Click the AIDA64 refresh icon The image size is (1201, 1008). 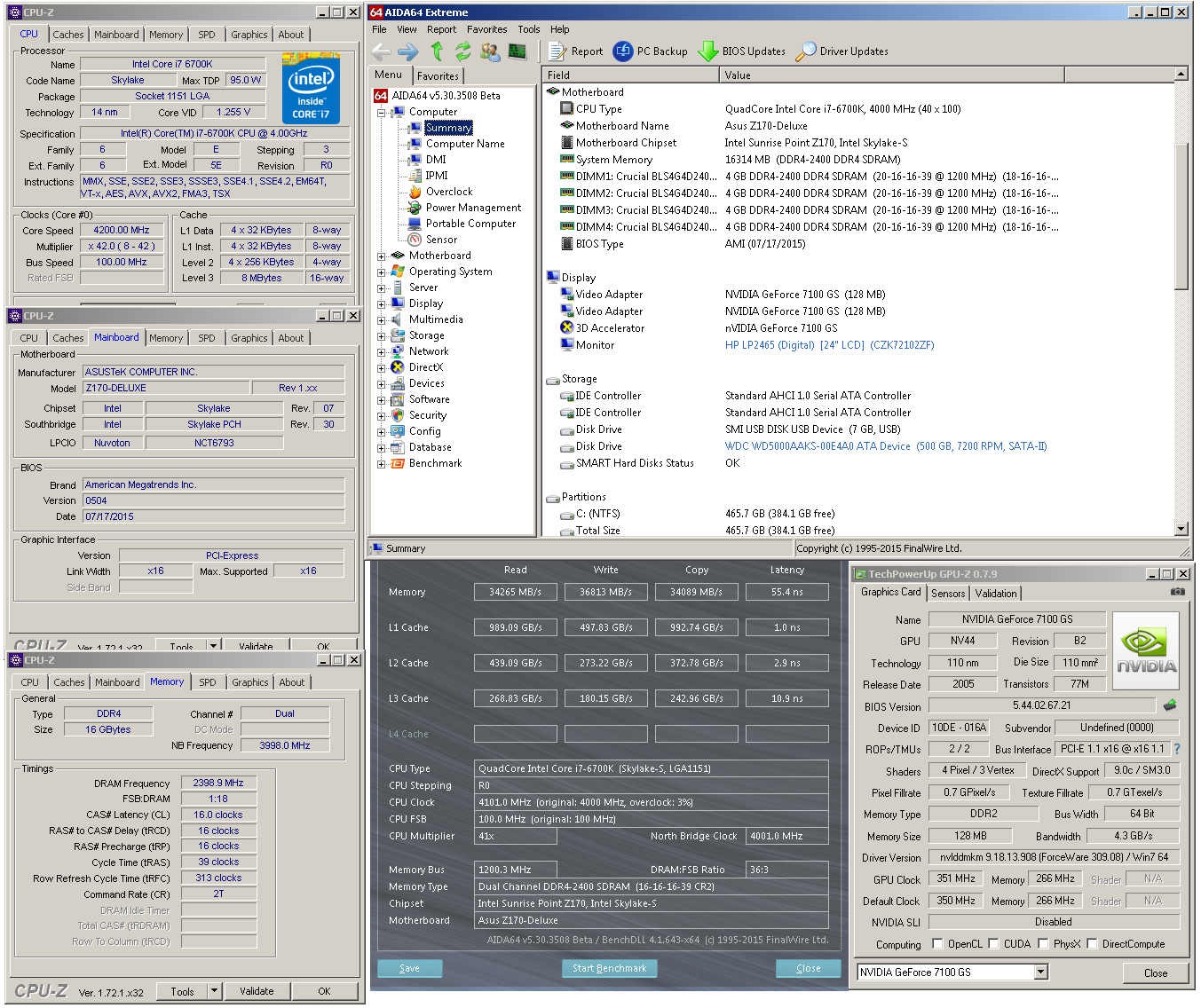[x=463, y=51]
